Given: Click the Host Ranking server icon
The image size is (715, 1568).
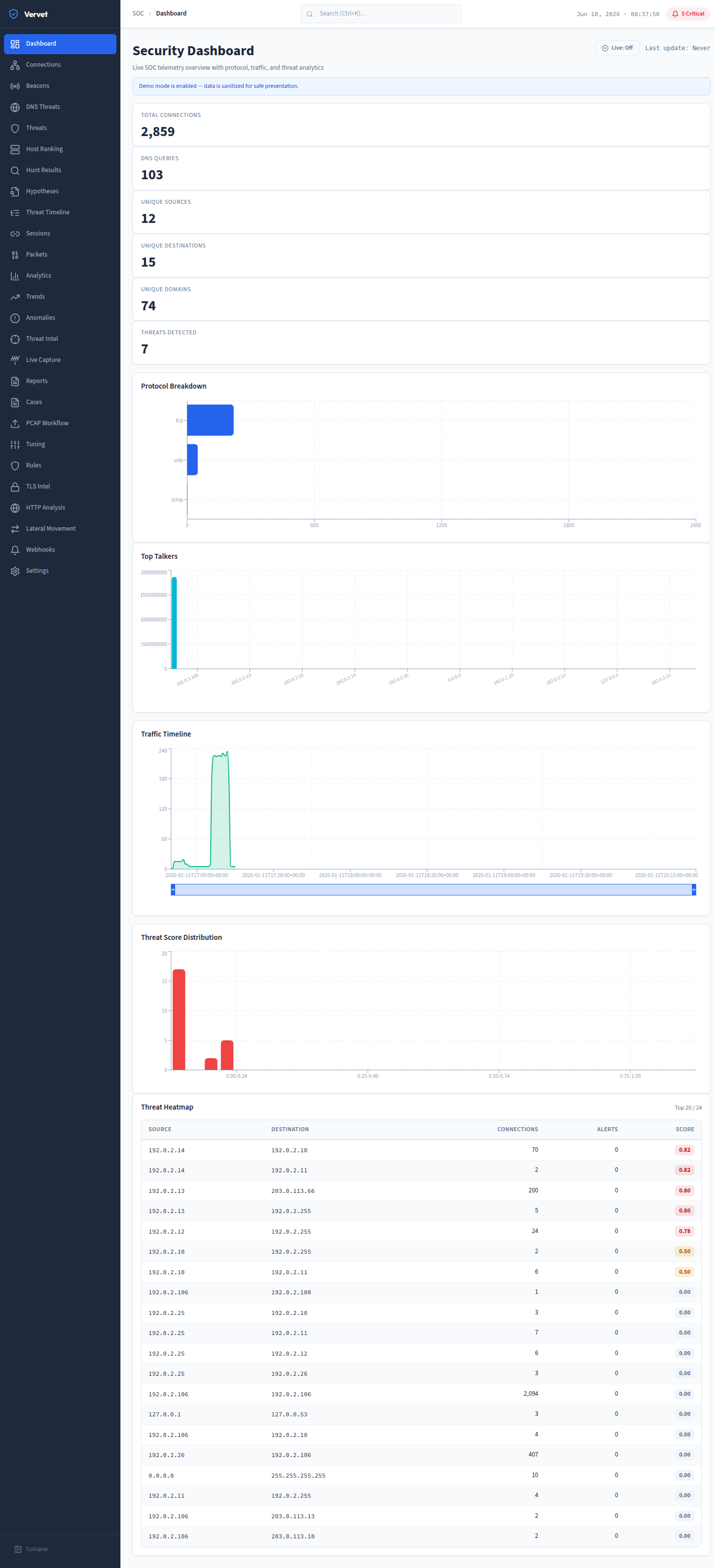Looking at the screenshot, I should [x=15, y=149].
